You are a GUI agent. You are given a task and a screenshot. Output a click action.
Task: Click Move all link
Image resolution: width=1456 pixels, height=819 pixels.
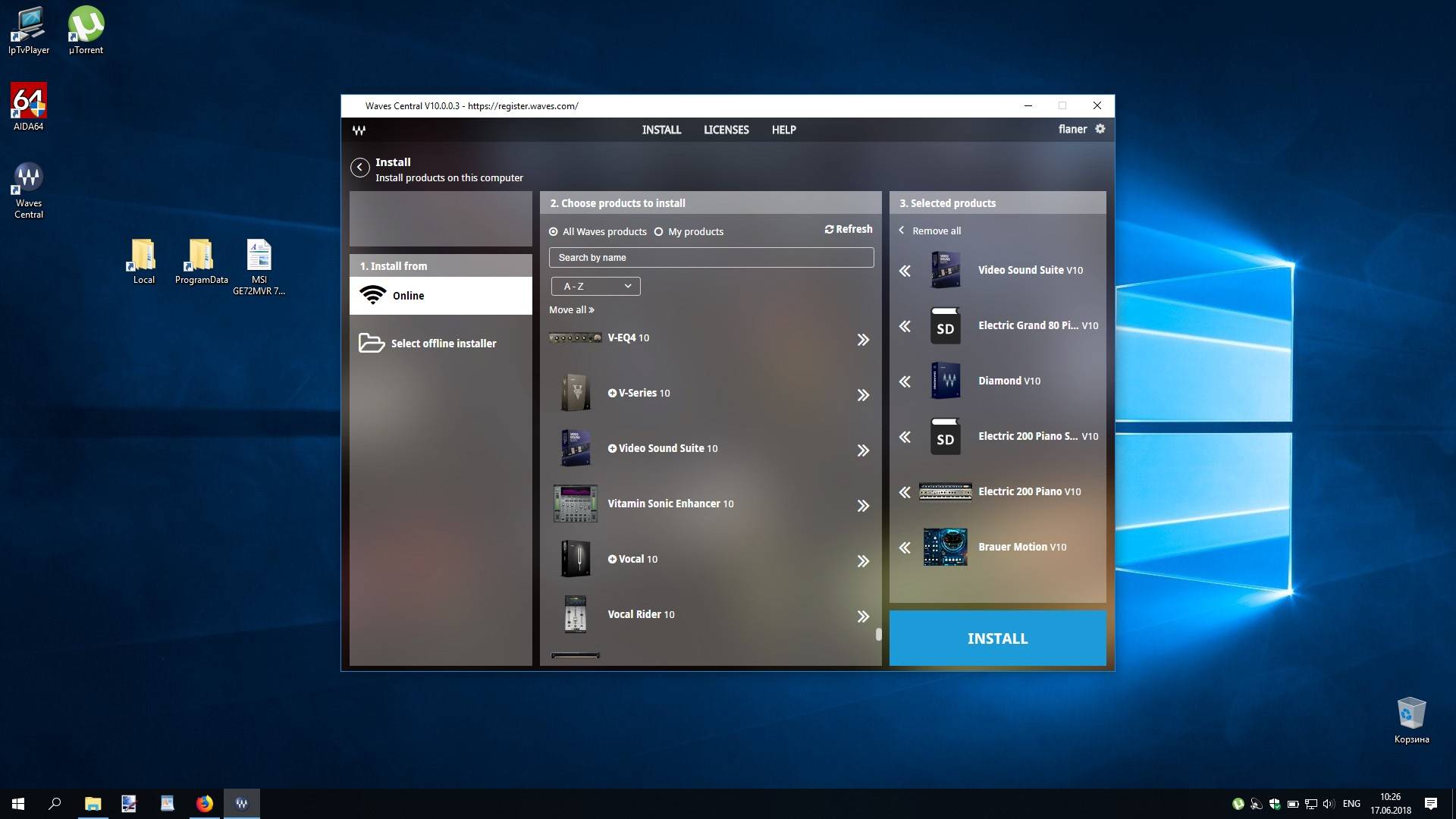(572, 309)
